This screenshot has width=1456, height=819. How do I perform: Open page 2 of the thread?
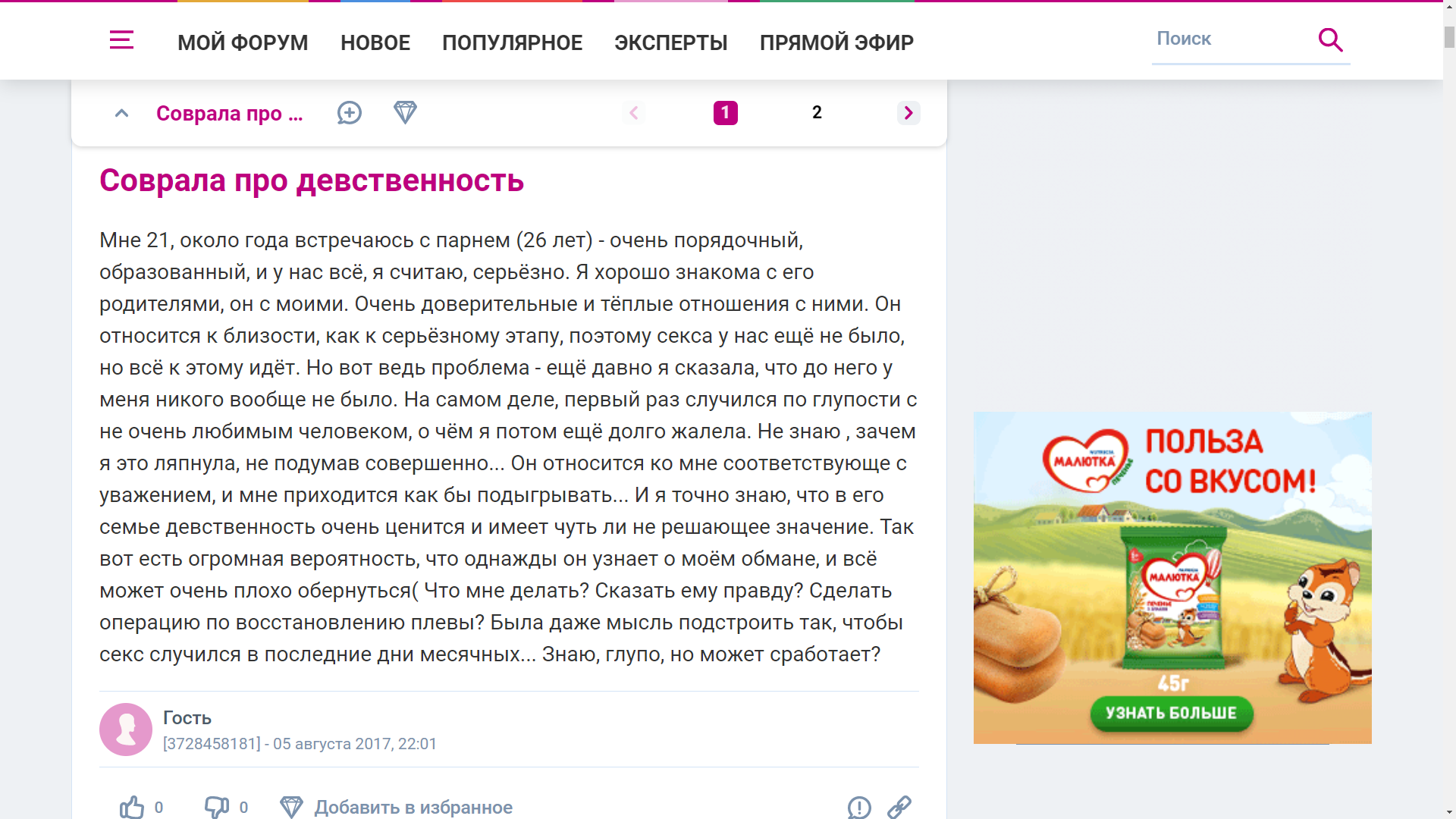(x=817, y=113)
